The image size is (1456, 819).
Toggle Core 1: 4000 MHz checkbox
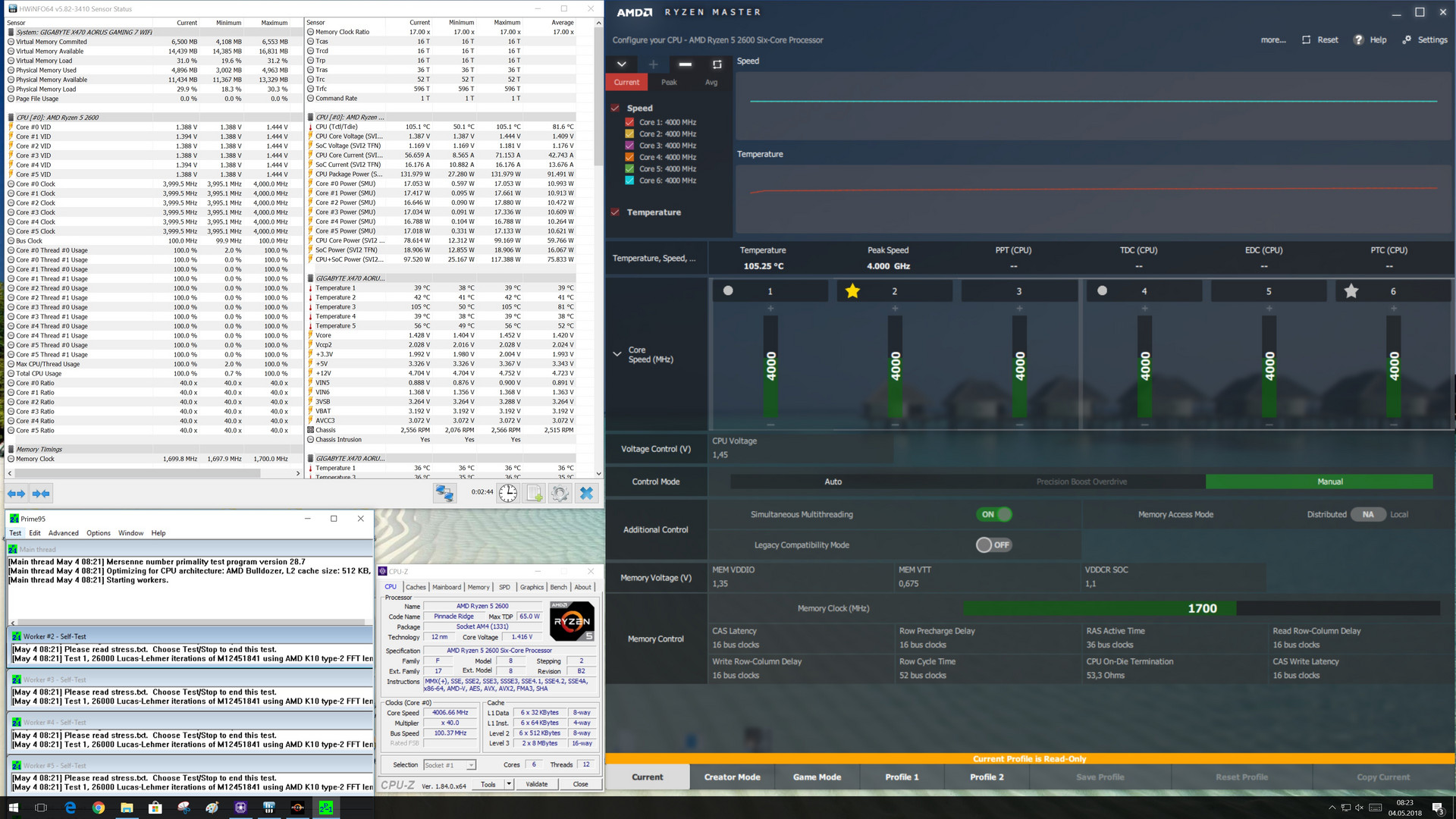click(629, 122)
